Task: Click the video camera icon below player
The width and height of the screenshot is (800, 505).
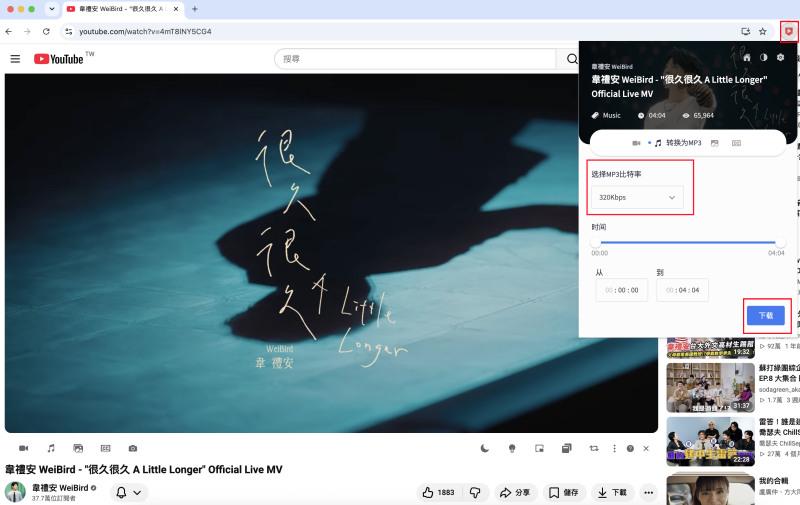Action: 23,448
